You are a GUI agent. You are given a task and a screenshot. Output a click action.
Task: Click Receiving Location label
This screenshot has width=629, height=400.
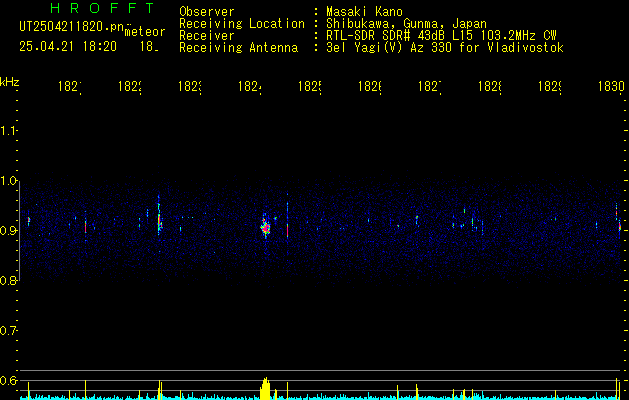tap(242, 24)
